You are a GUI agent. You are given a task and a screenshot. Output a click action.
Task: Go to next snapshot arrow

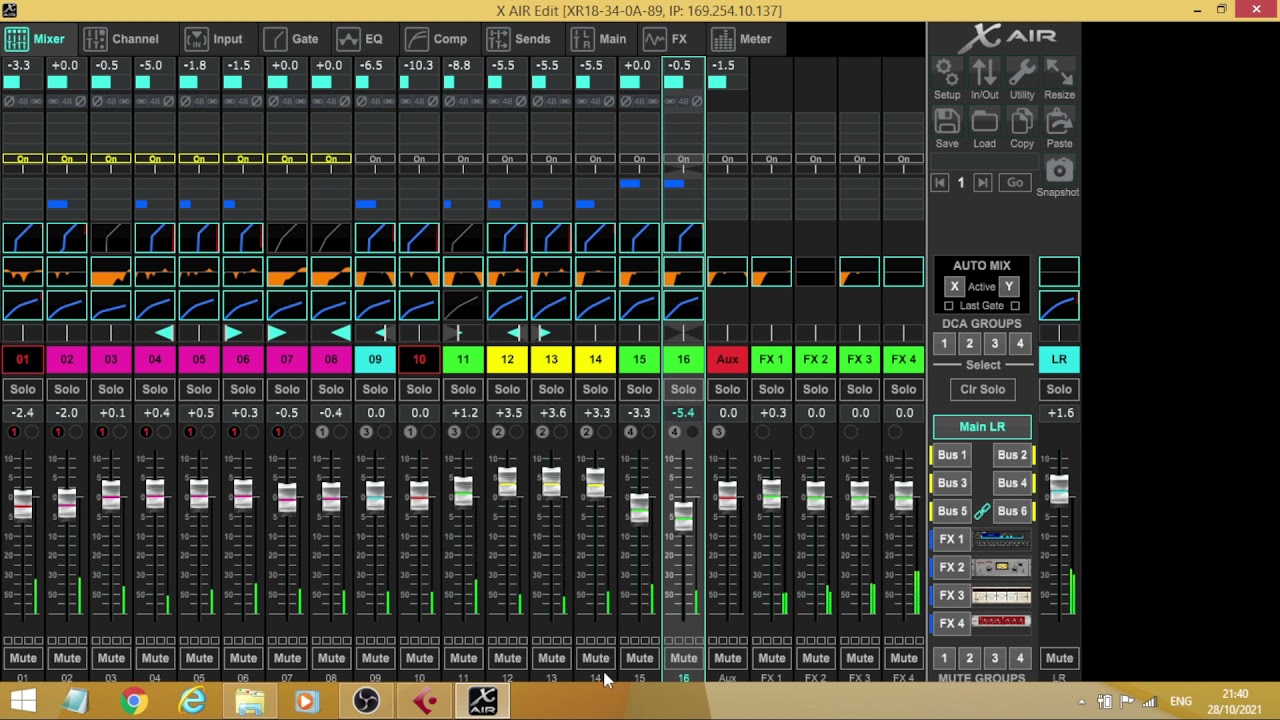(982, 183)
